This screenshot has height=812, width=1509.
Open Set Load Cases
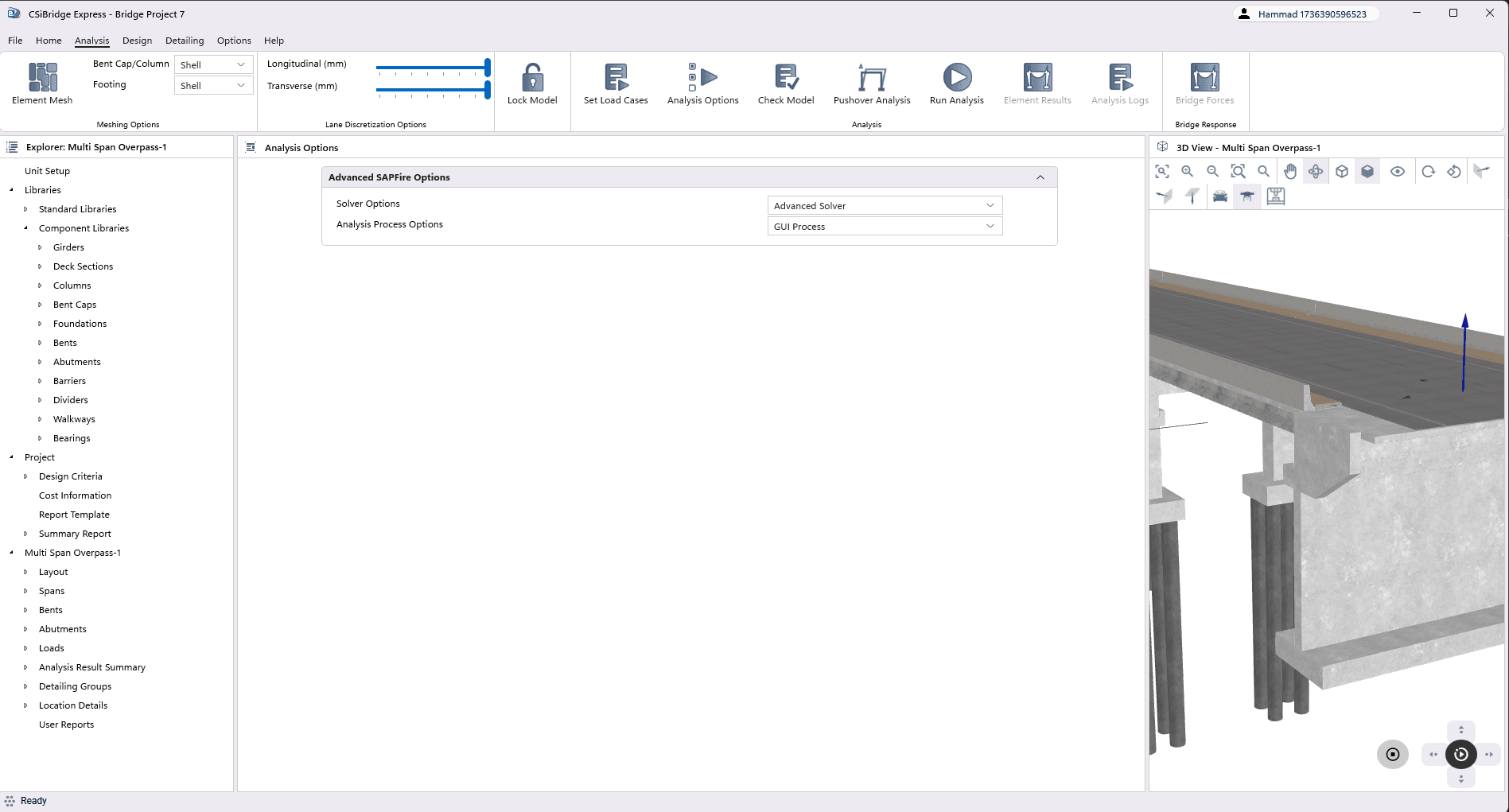tap(615, 83)
